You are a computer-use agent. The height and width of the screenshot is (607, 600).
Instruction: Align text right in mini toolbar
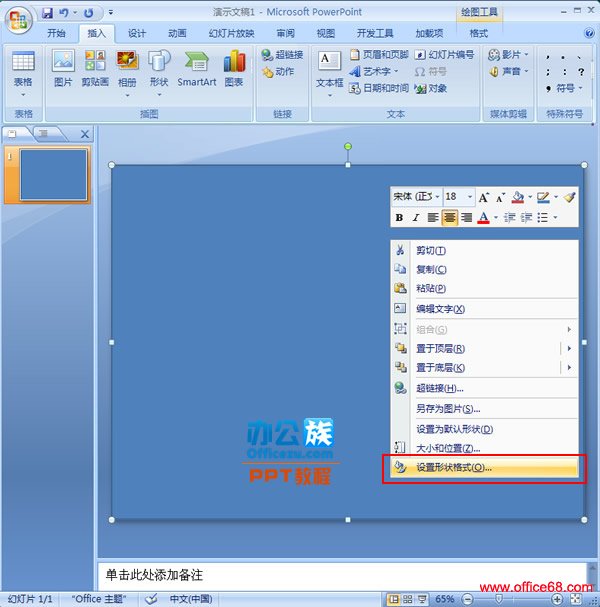(x=466, y=218)
